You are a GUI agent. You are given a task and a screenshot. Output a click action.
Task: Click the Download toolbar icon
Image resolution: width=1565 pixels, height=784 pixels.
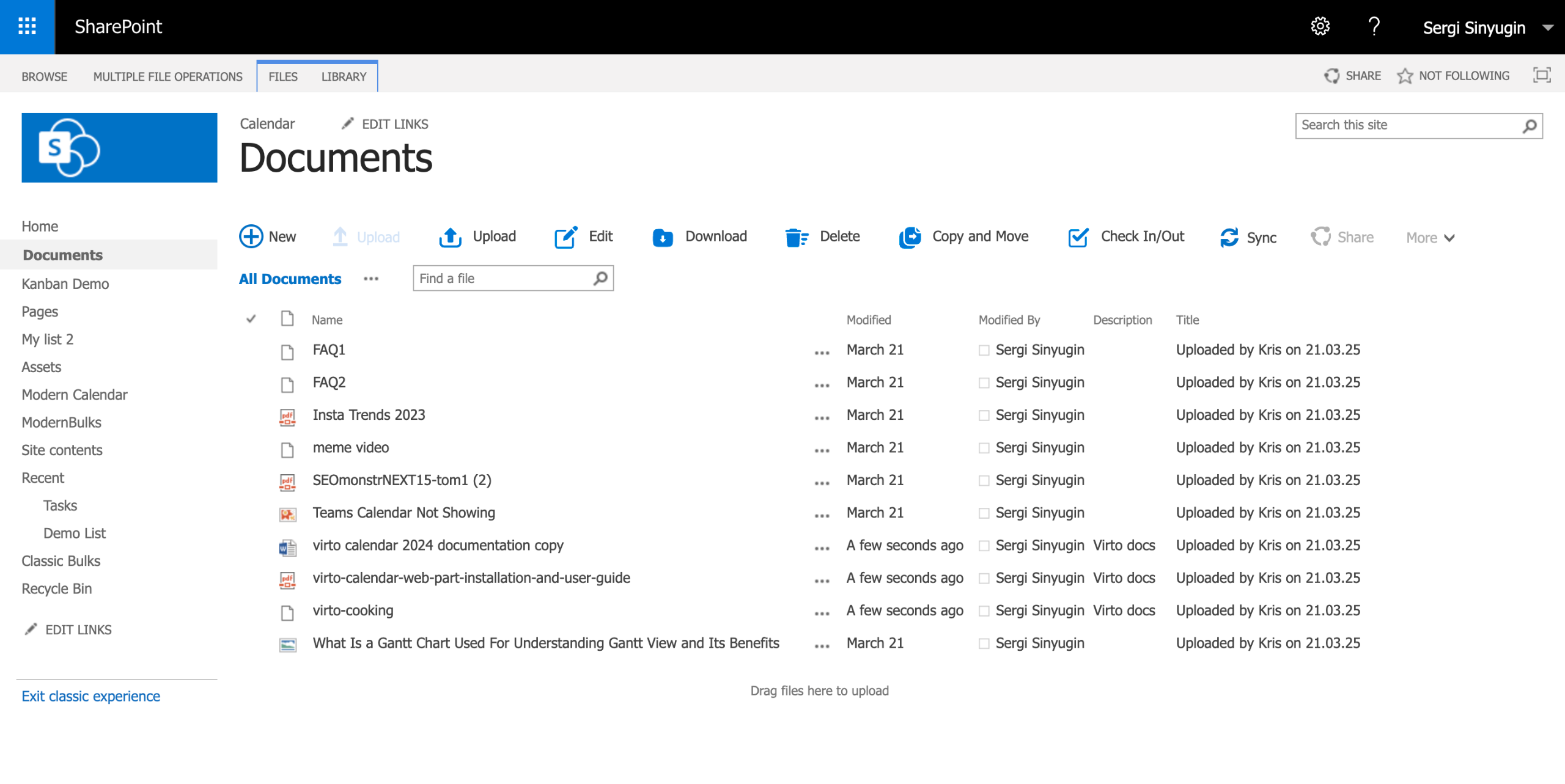coord(663,237)
